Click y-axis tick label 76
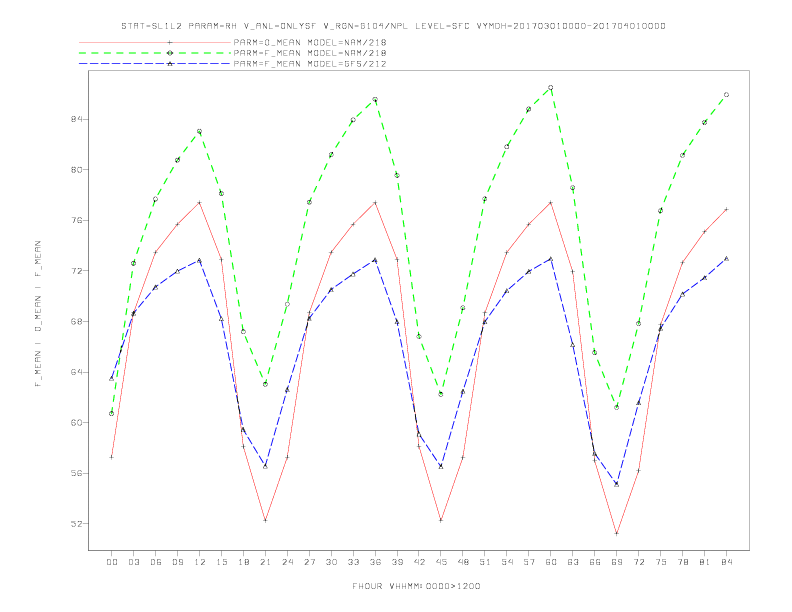The width and height of the screenshot is (792, 612). [76, 220]
